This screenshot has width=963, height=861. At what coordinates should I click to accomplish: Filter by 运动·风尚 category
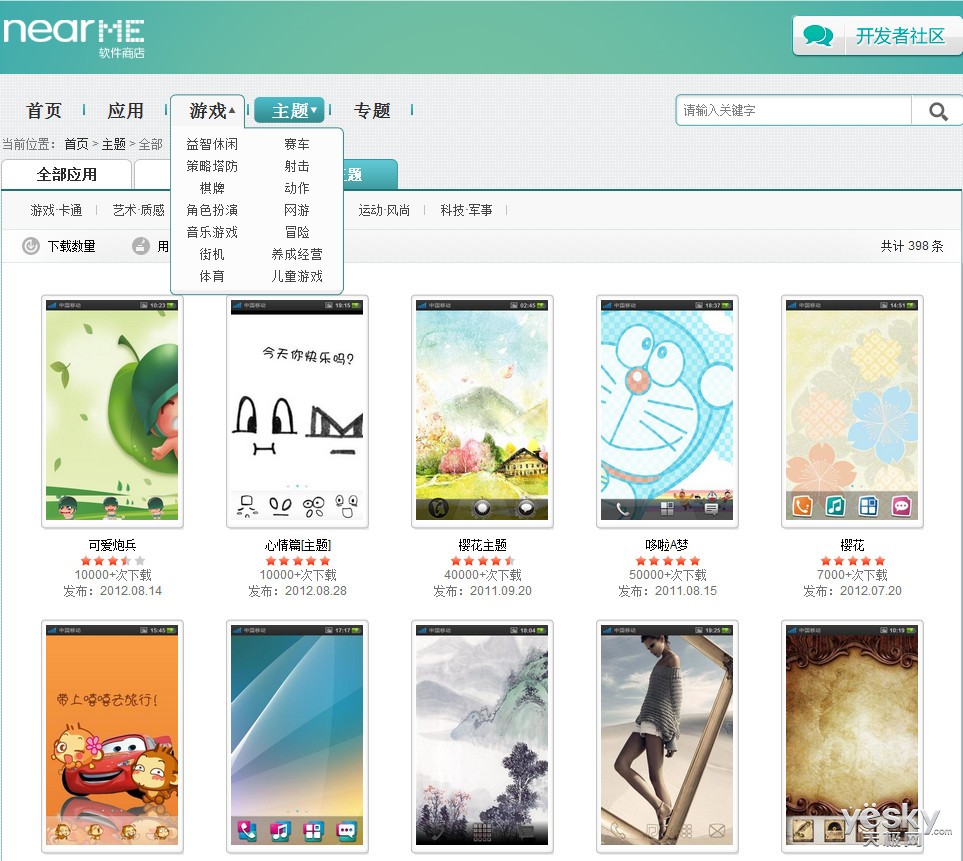coord(384,211)
